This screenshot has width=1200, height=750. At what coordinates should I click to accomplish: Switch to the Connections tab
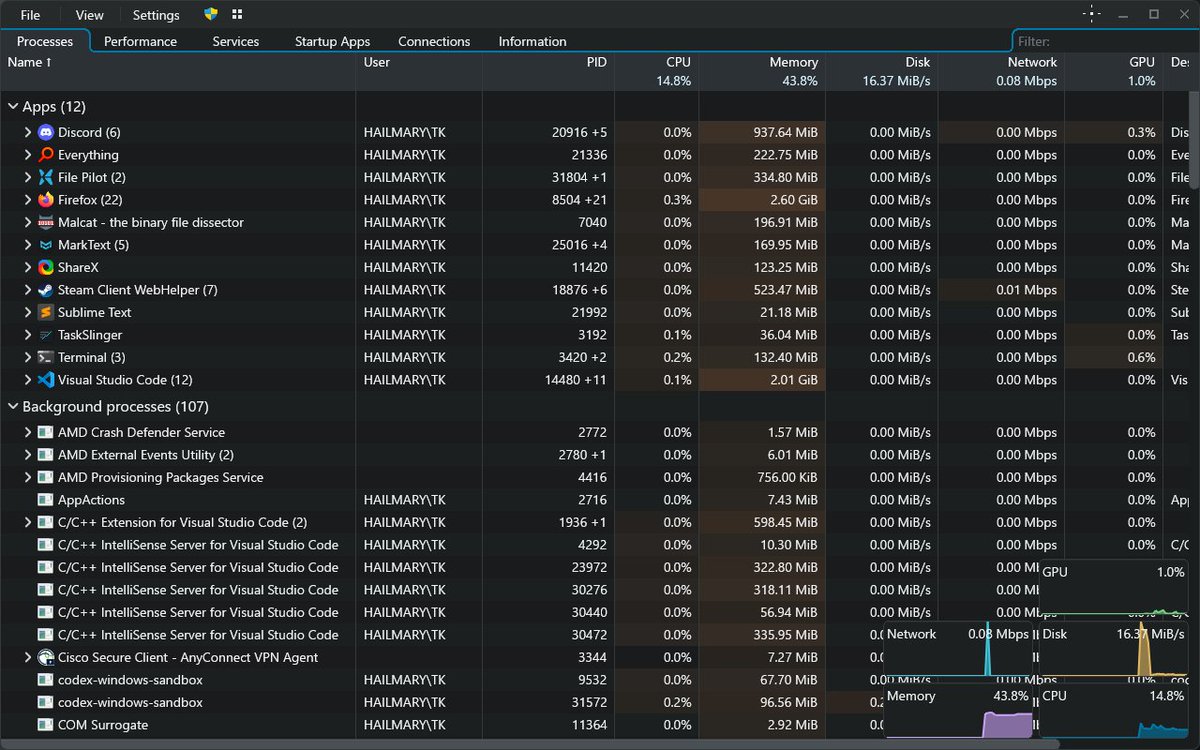point(434,41)
